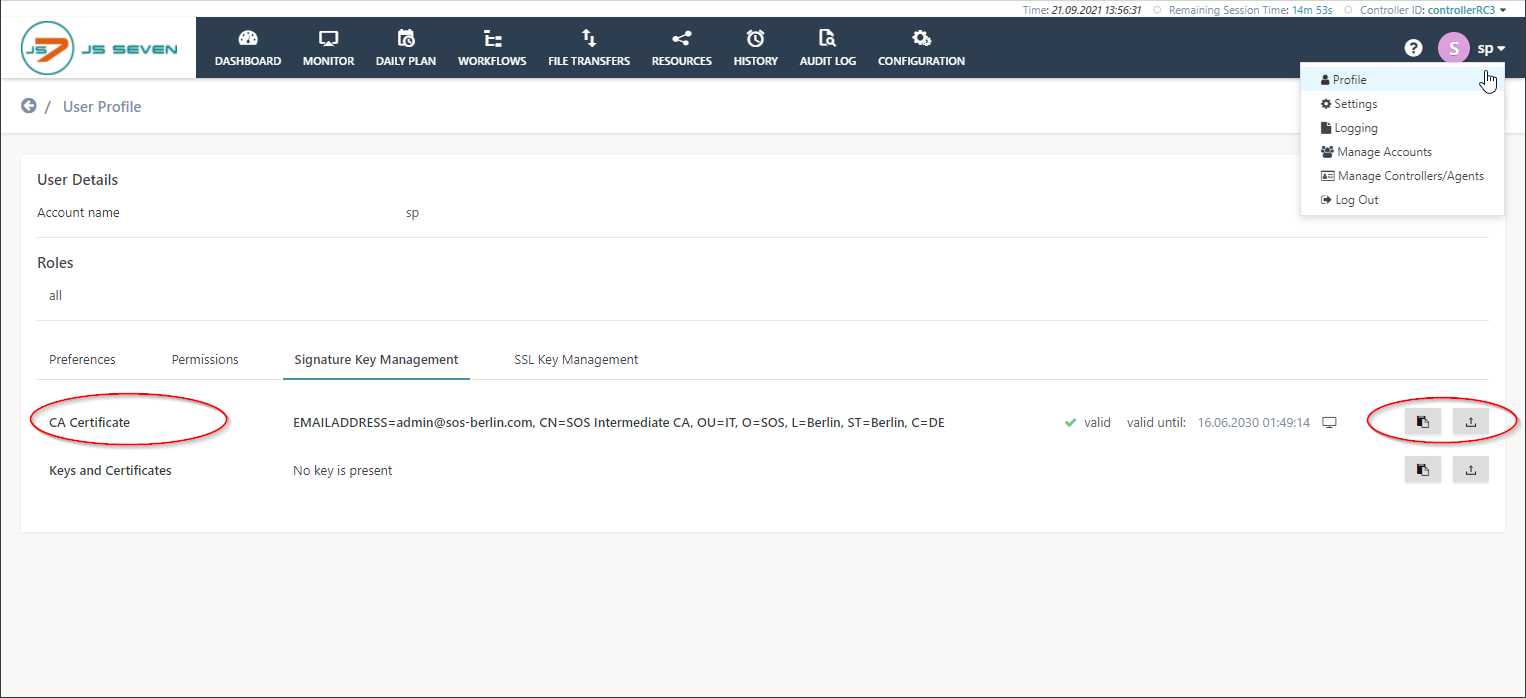Click the CA Certificate label
The image size is (1526, 698).
tap(89, 422)
